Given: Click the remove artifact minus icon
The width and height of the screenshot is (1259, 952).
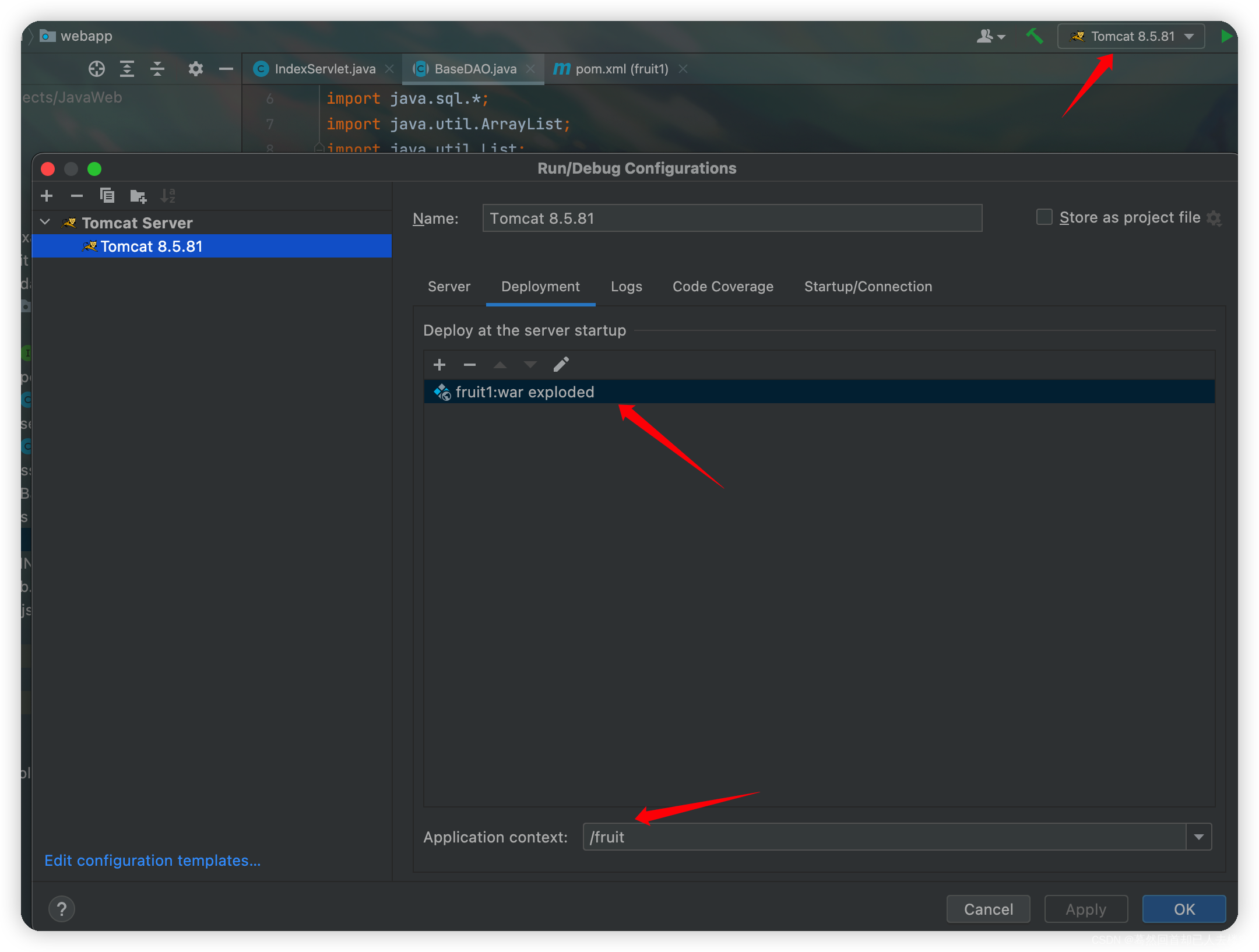Looking at the screenshot, I should coord(469,364).
